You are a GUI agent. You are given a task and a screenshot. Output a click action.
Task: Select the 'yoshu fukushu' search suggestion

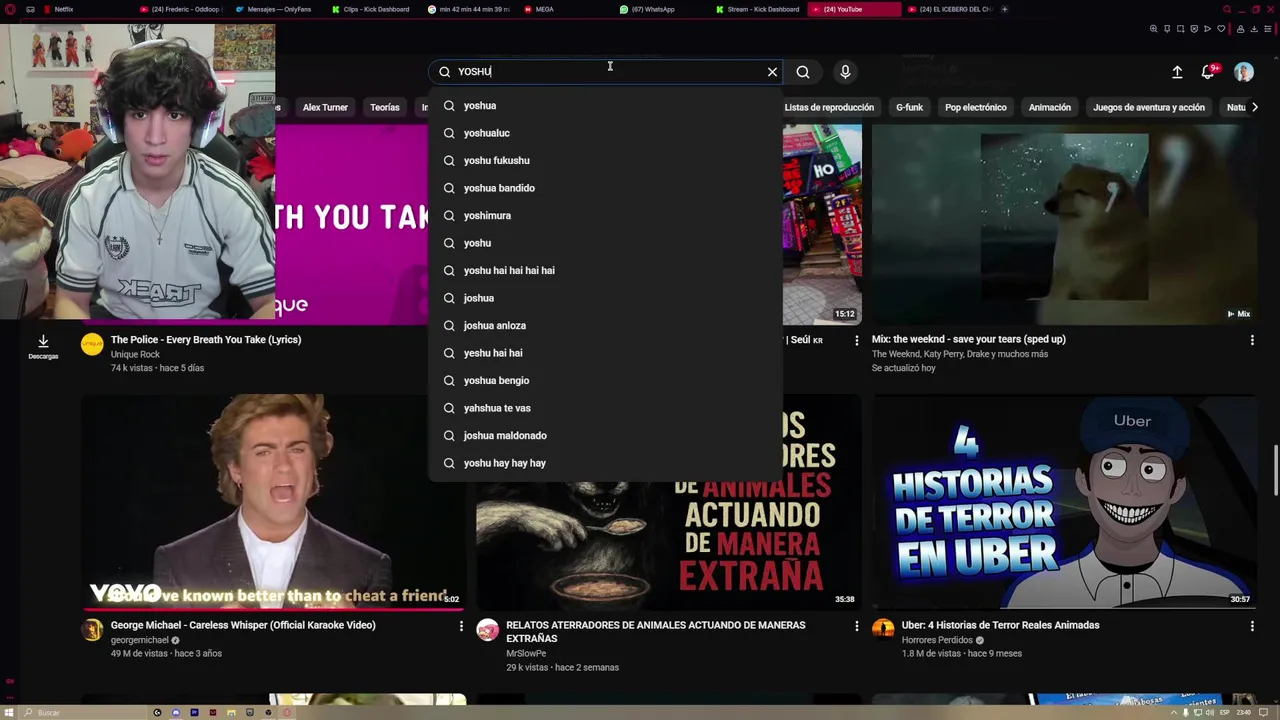pos(606,161)
